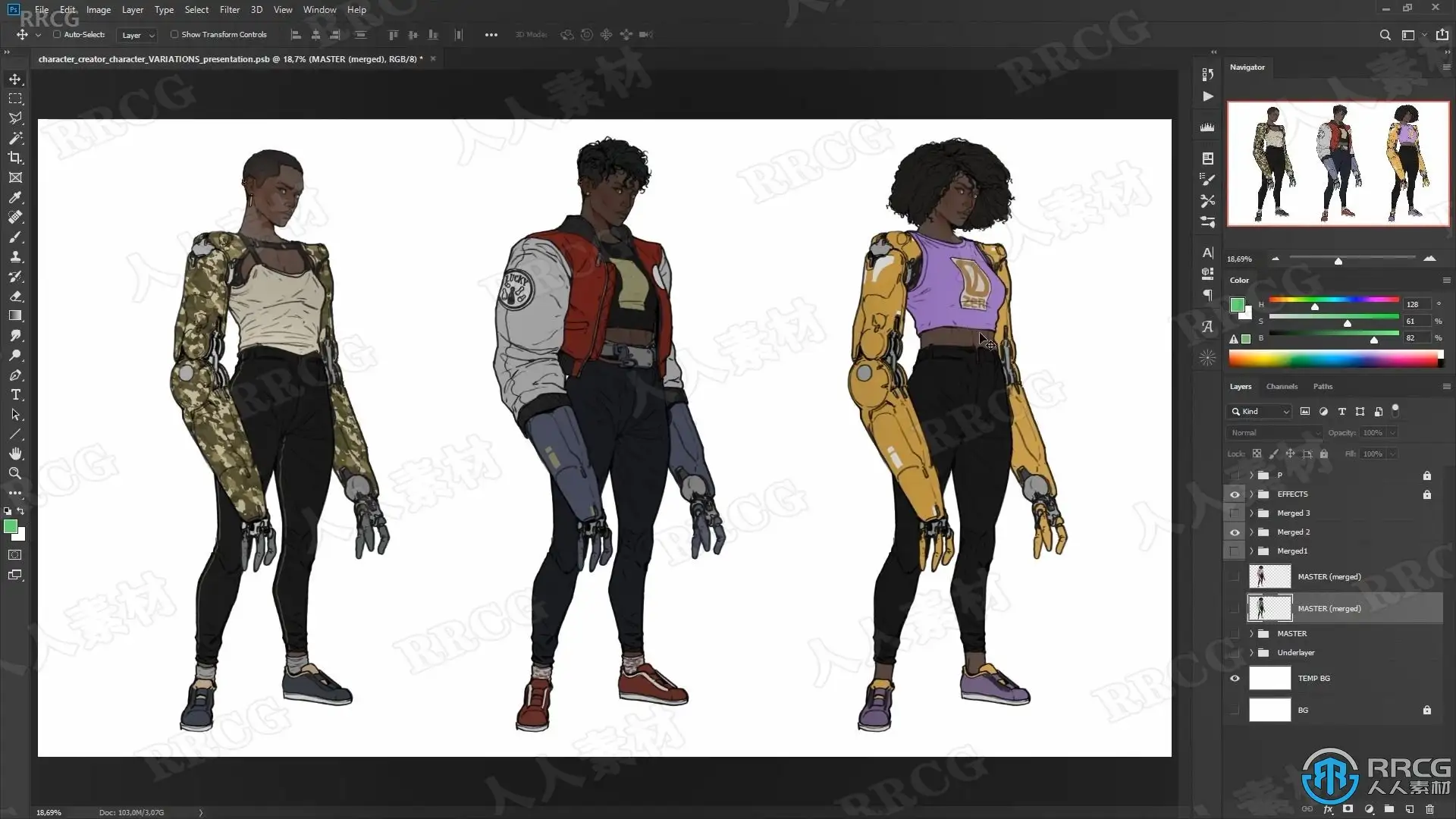
Task: Hide the TEMP BG layer
Action: (x=1235, y=678)
